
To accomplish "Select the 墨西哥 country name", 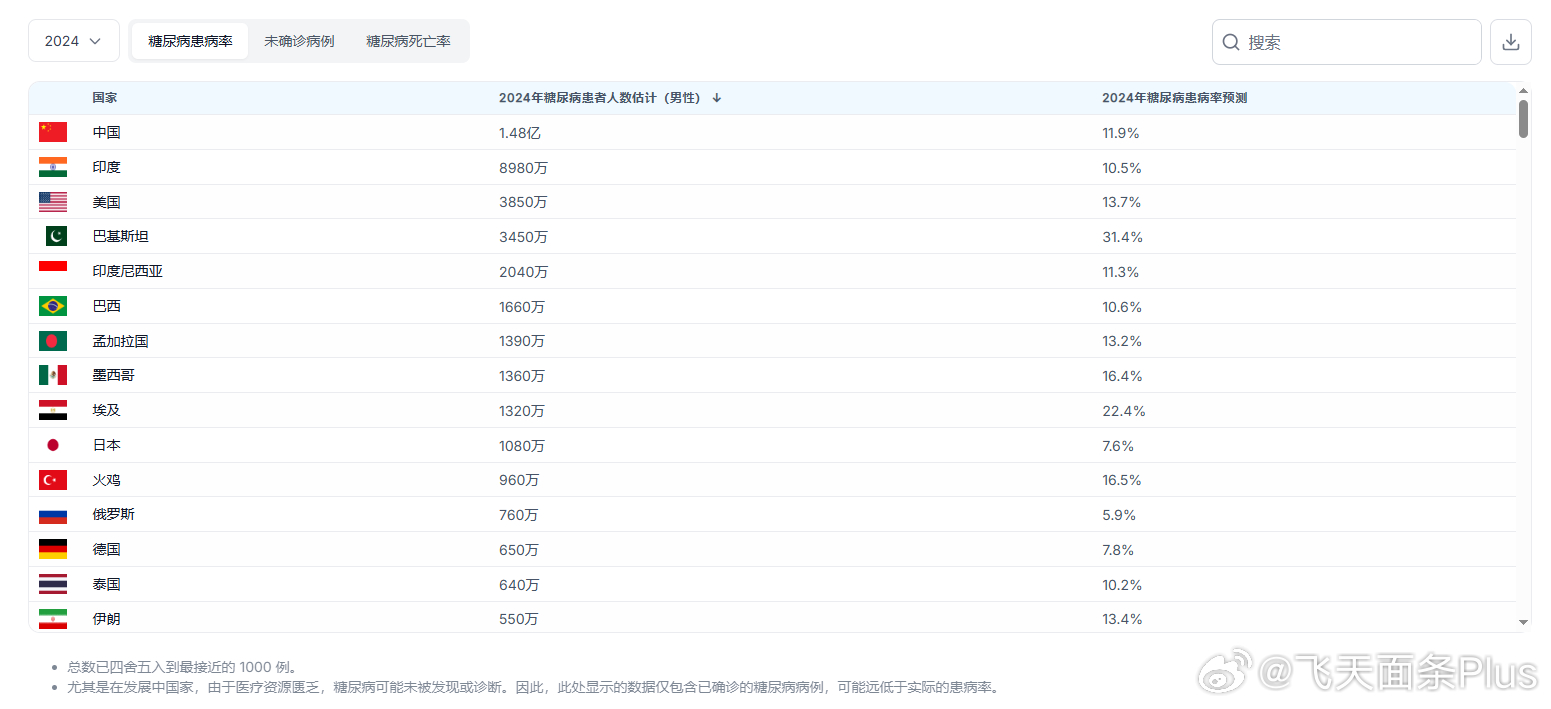I will [x=113, y=375].
